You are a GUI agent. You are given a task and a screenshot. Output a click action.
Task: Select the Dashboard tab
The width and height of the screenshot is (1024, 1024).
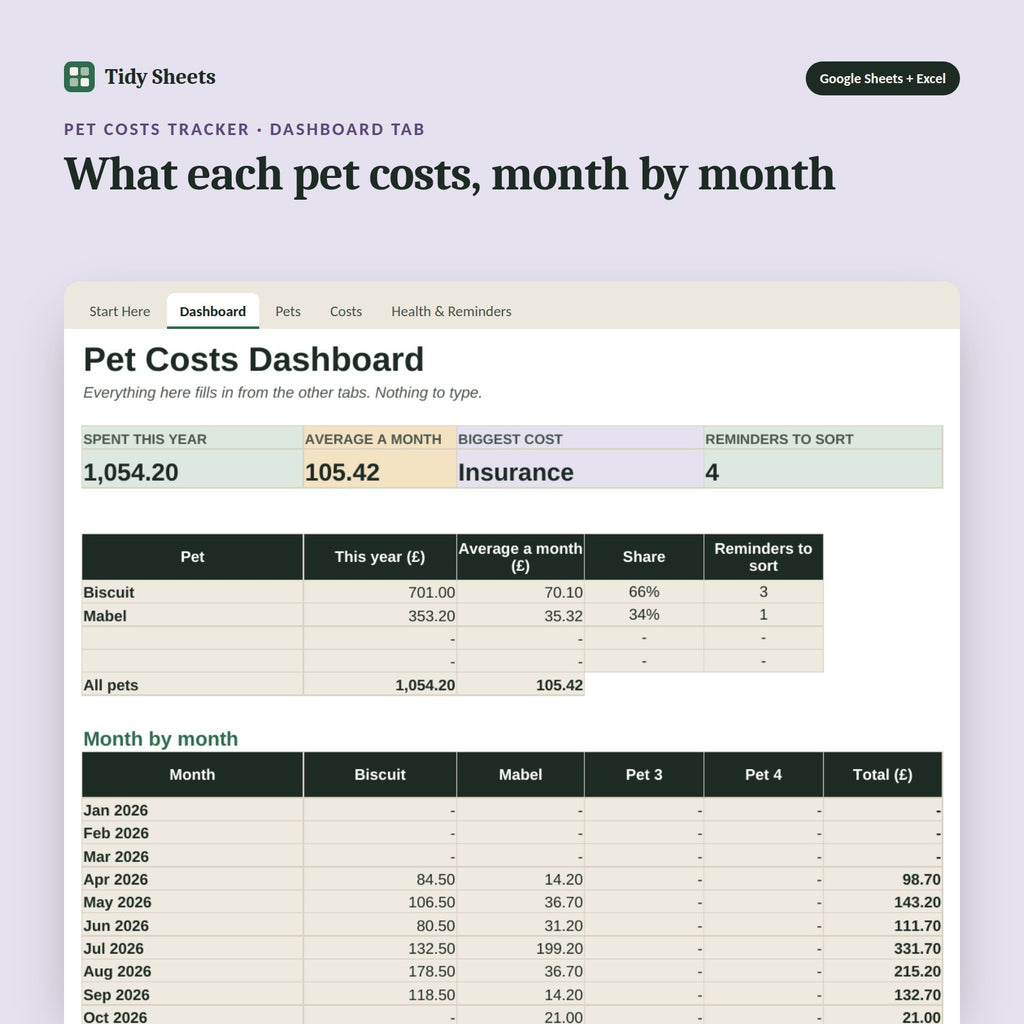(213, 312)
